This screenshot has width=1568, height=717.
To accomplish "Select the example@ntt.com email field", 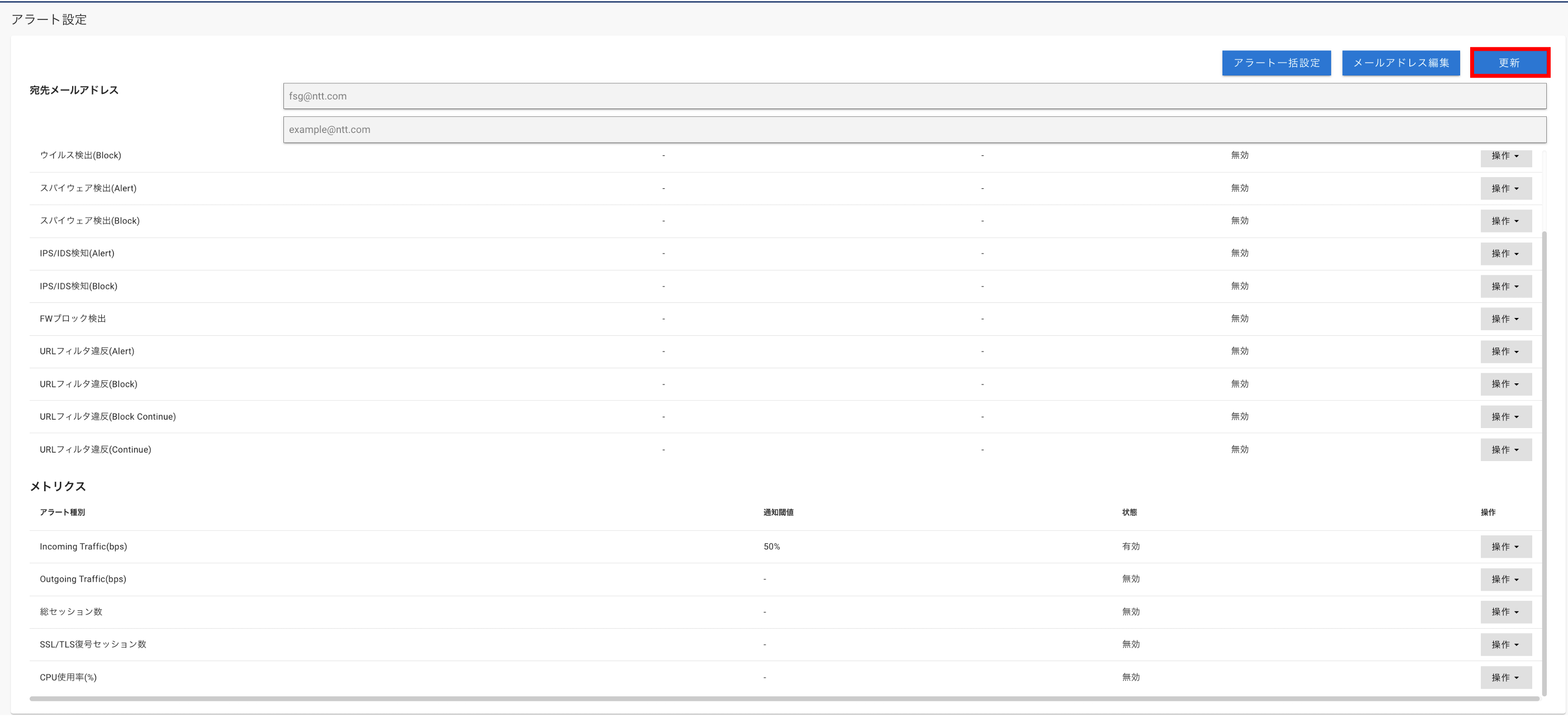I will [915, 130].
